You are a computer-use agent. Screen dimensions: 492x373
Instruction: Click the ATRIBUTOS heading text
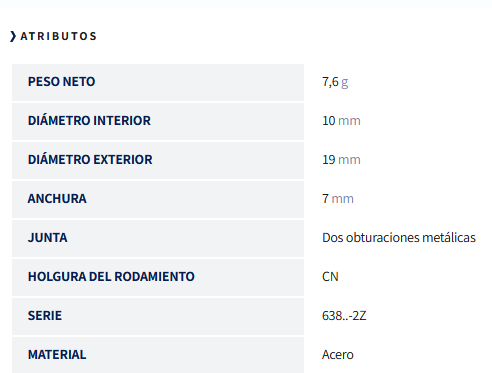(x=59, y=36)
